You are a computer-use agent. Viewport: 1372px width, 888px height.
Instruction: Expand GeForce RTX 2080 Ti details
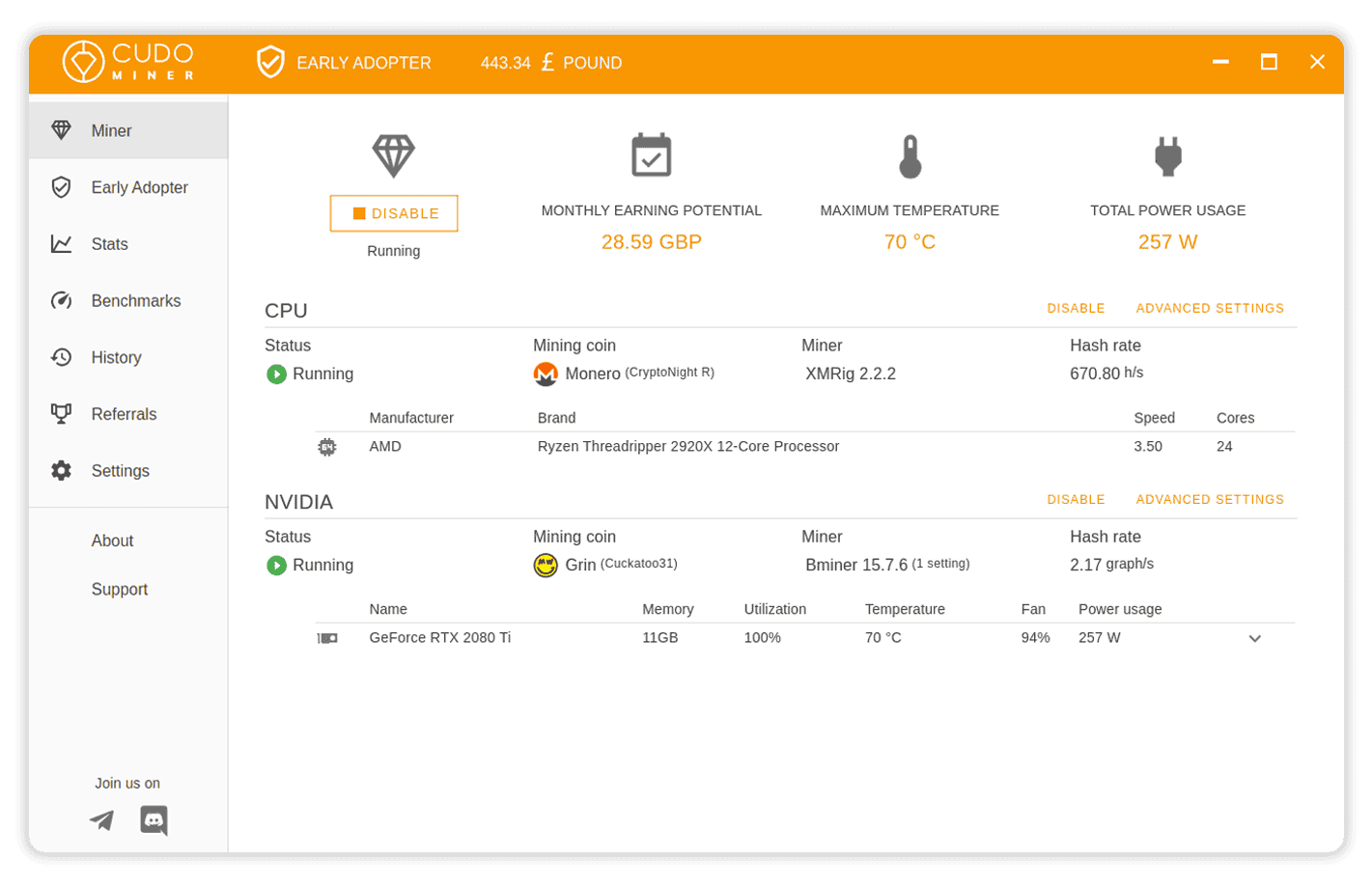pyautogui.click(x=1255, y=638)
